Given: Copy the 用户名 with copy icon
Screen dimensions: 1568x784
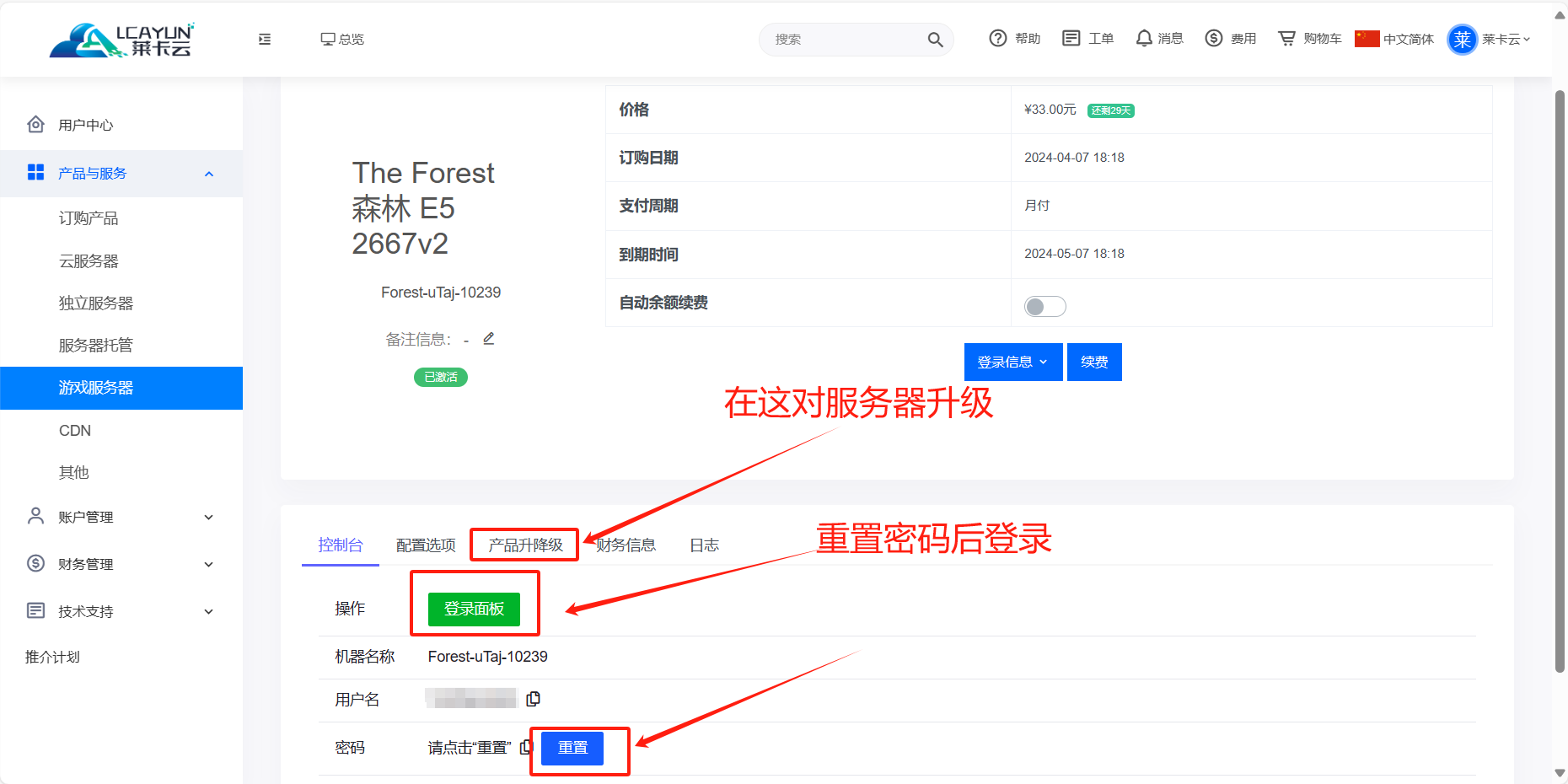Looking at the screenshot, I should point(533,699).
